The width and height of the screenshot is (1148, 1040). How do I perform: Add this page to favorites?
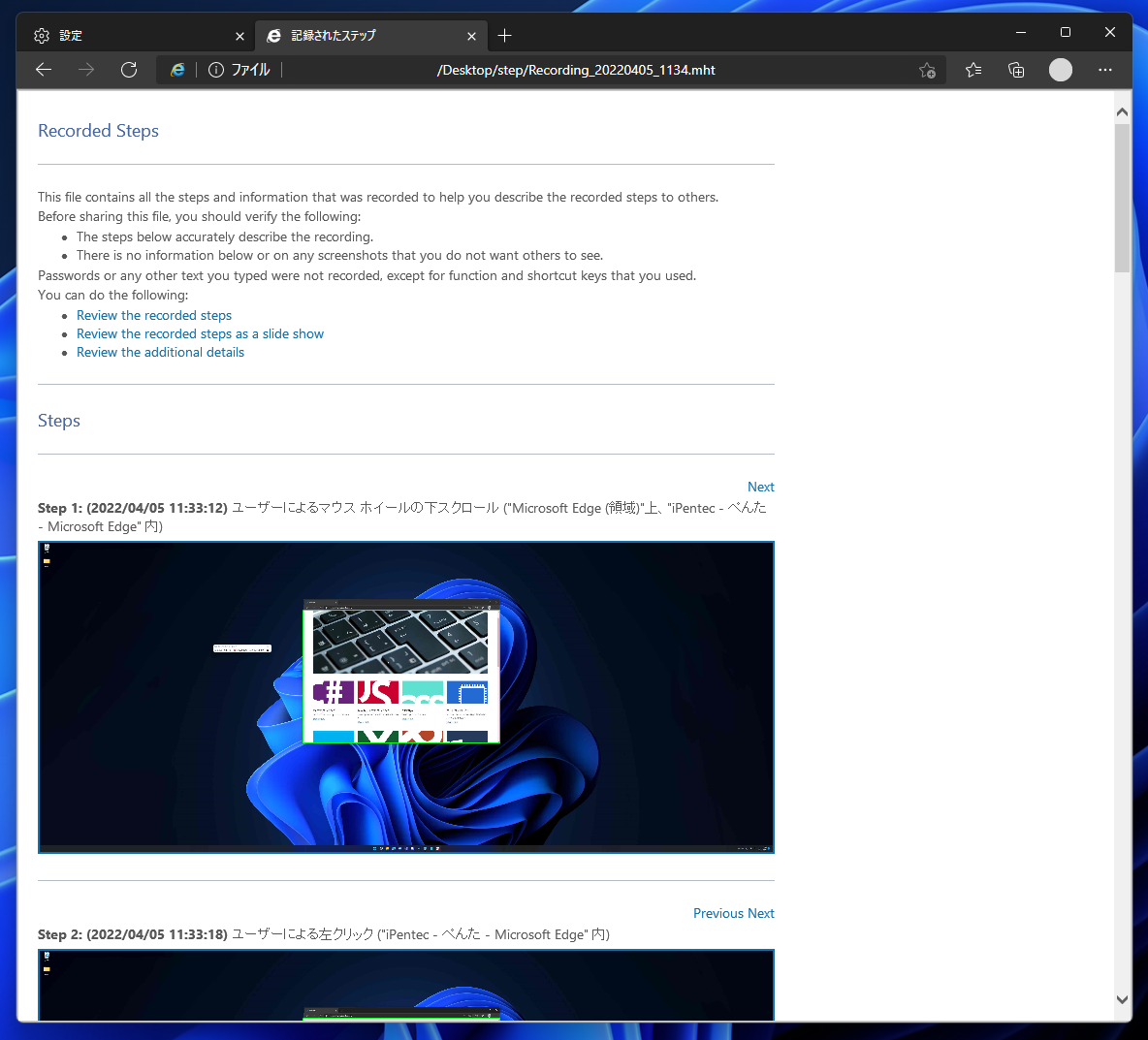927,70
